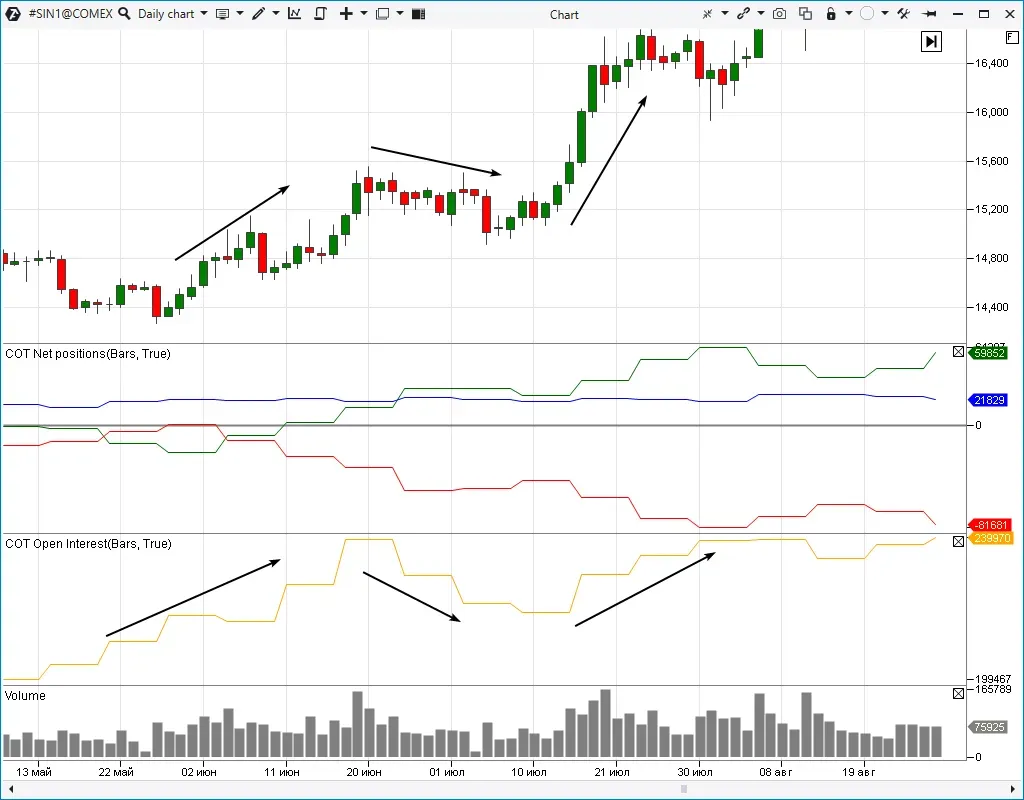Click the #SIN1@COMEX instrument name

tap(71, 14)
